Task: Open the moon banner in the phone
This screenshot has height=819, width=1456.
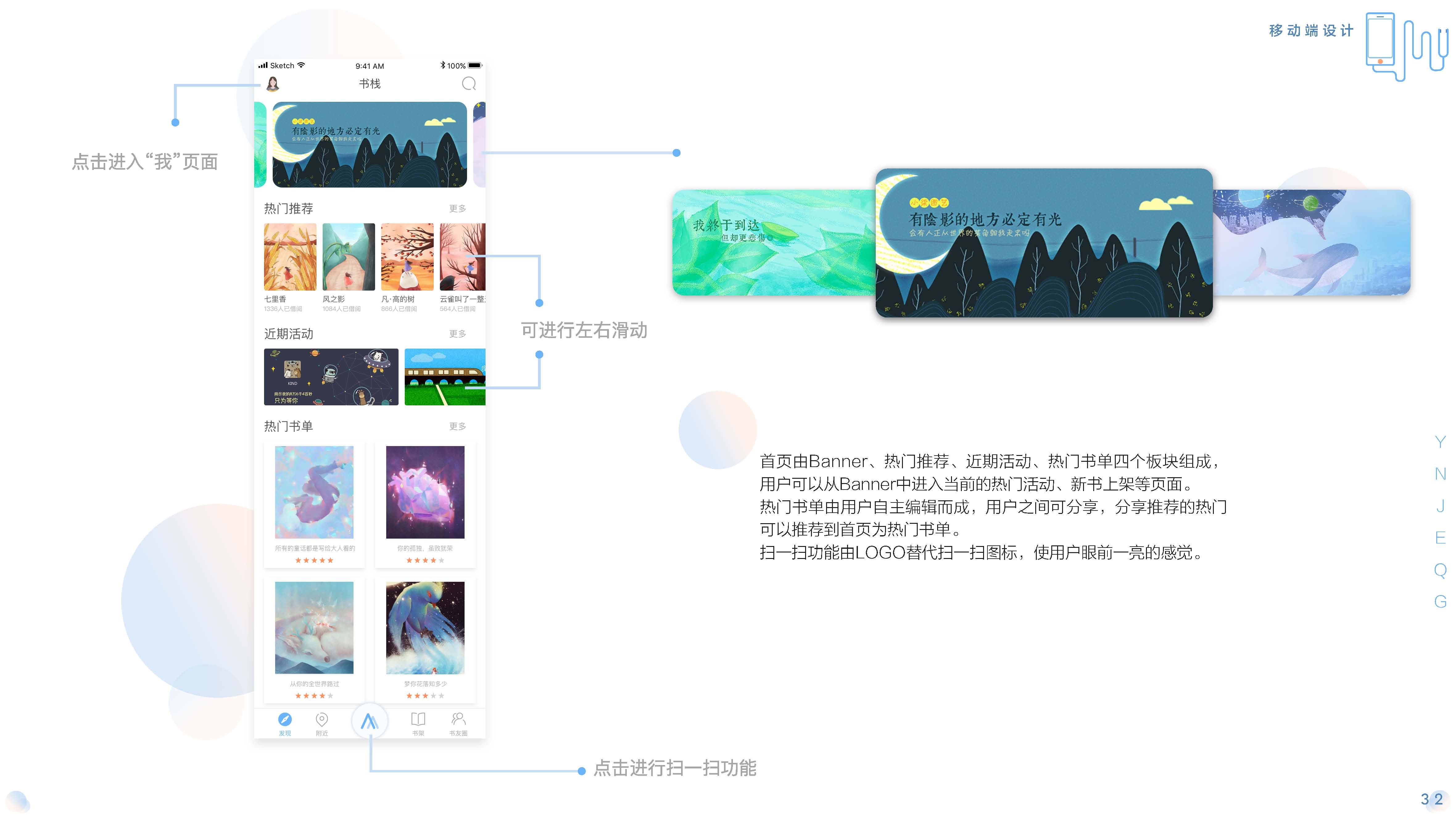Action: [x=370, y=145]
